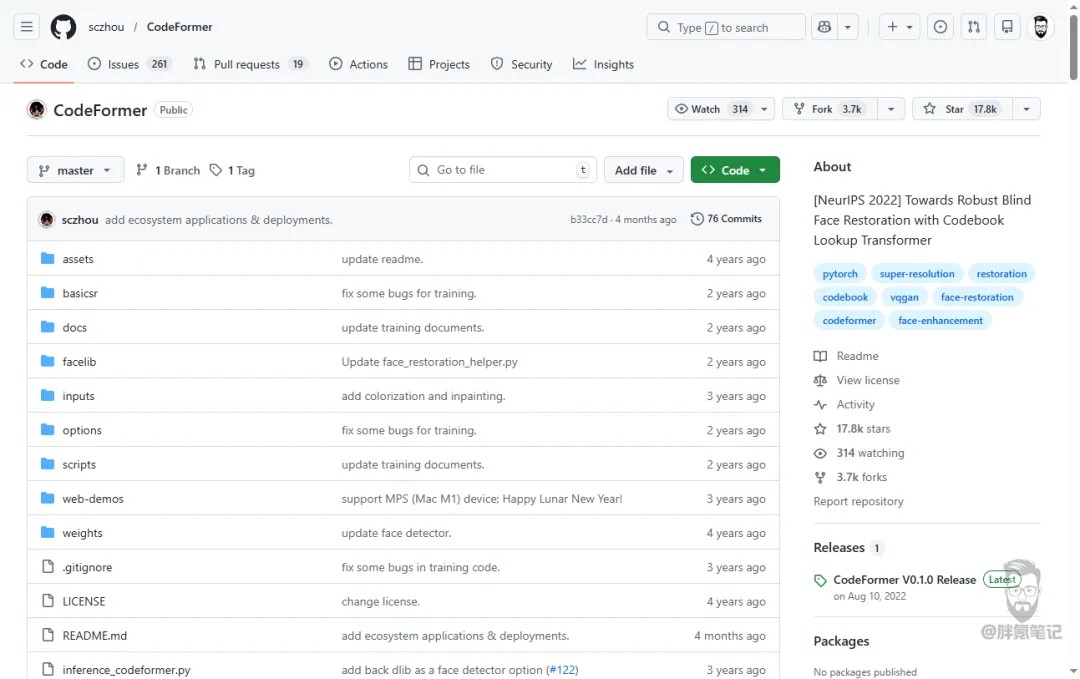Open the notifications inbox icon
This screenshot has width=1080, height=679.
click(x=1007, y=27)
